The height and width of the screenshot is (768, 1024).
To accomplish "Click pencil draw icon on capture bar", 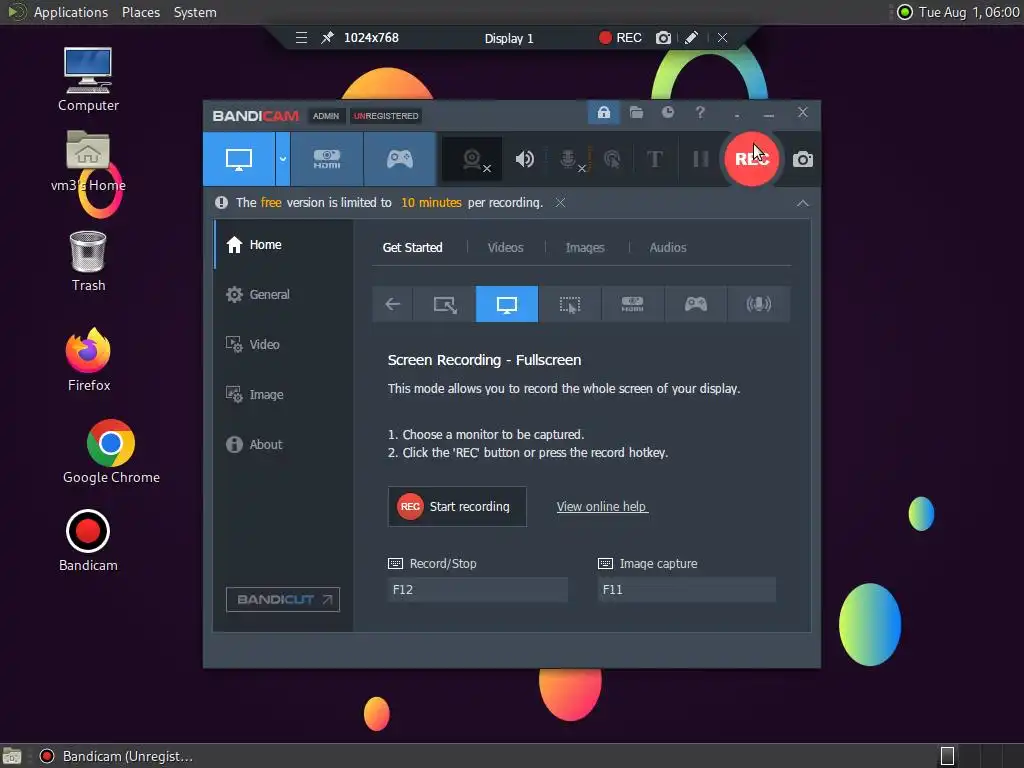I will [x=691, y=38].
